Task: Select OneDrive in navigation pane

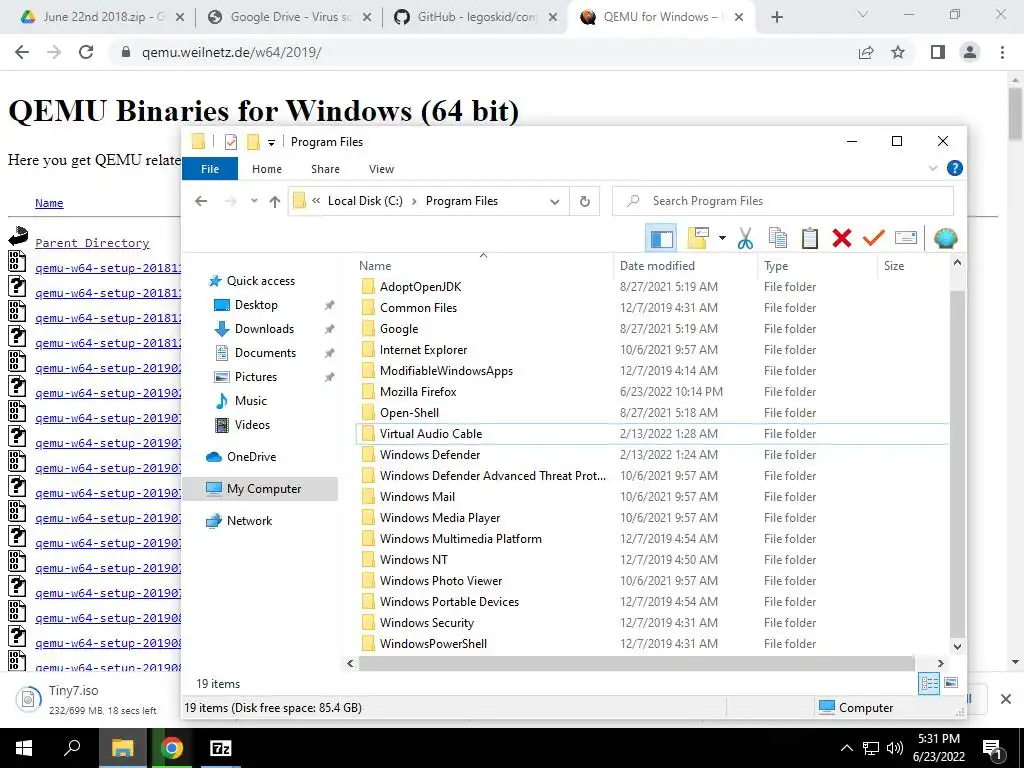Action: pyautogui.click(x=251, y=457)
